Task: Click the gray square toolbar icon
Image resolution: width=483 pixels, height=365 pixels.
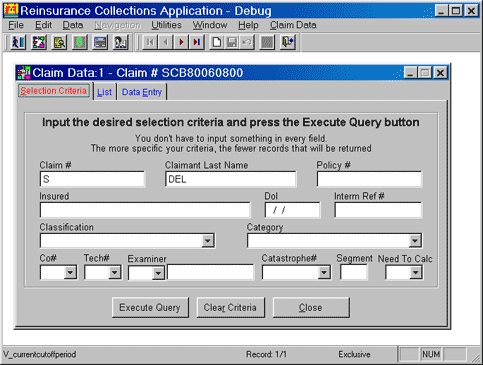Action: (x=267, y=42)
